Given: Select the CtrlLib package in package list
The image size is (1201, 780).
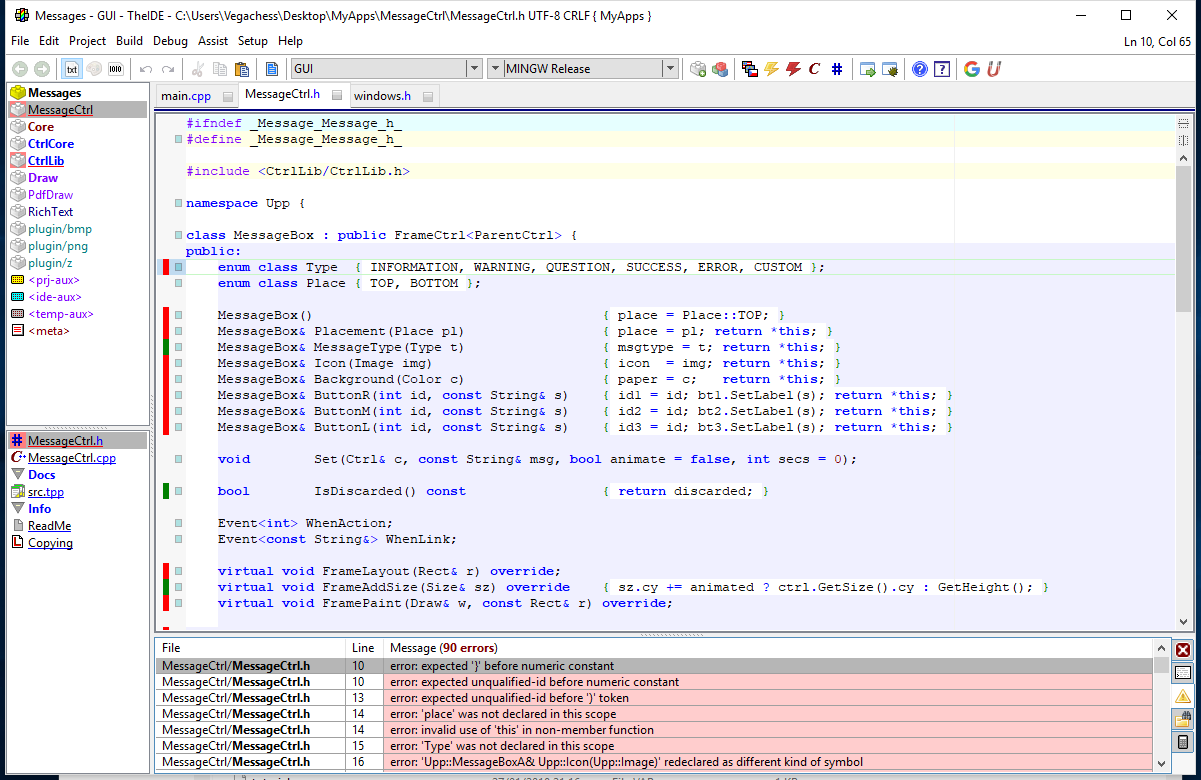Looking at the screenshot, I should point(46,161).
